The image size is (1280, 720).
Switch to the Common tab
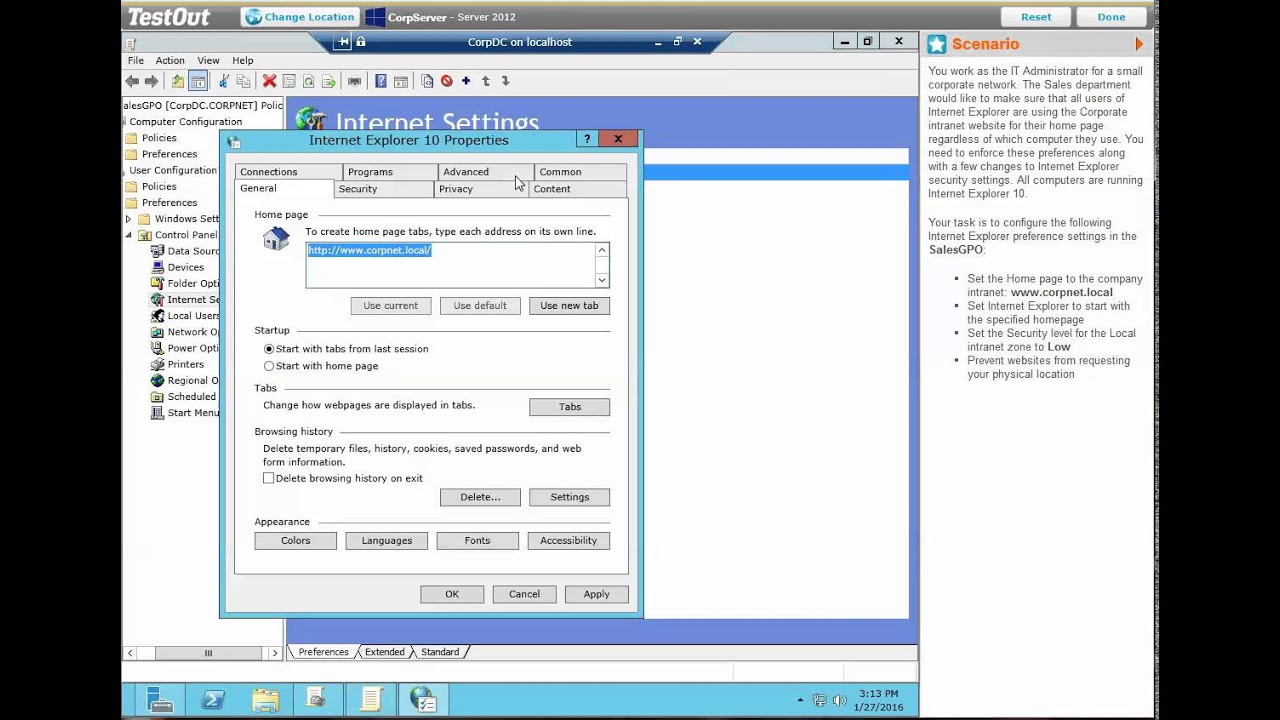(x=580, y=172)
